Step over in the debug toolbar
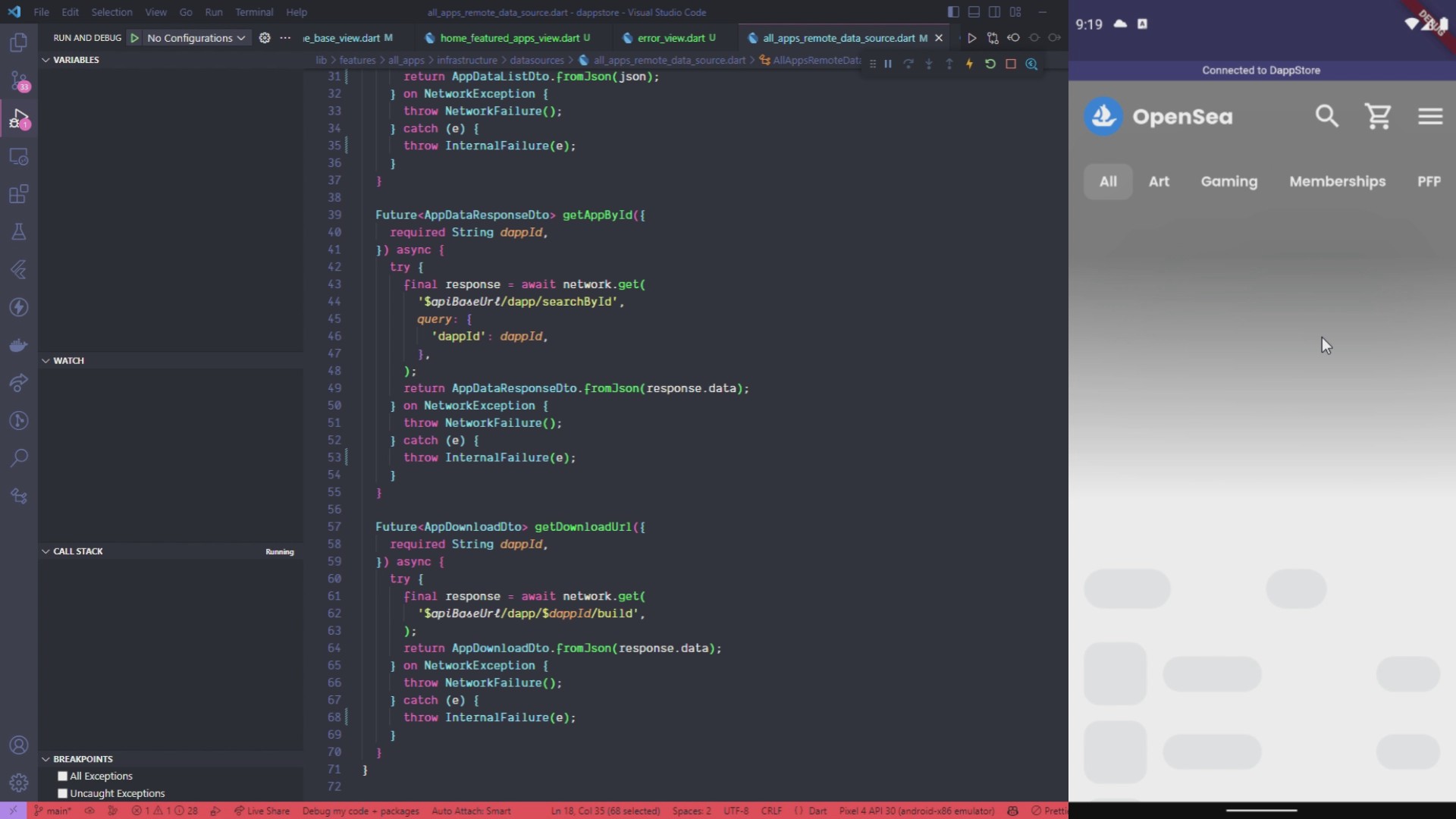 point(908,64)
